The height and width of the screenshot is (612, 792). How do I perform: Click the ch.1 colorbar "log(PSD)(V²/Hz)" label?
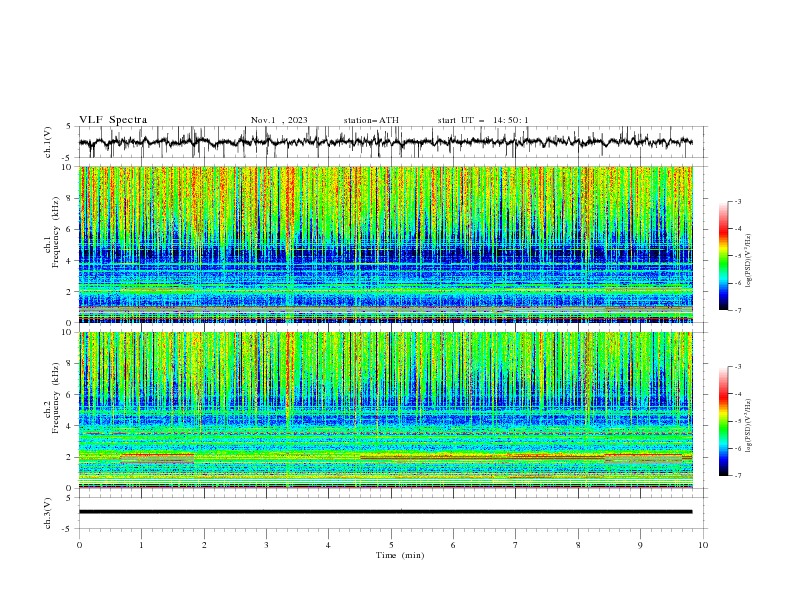[748, 261]
